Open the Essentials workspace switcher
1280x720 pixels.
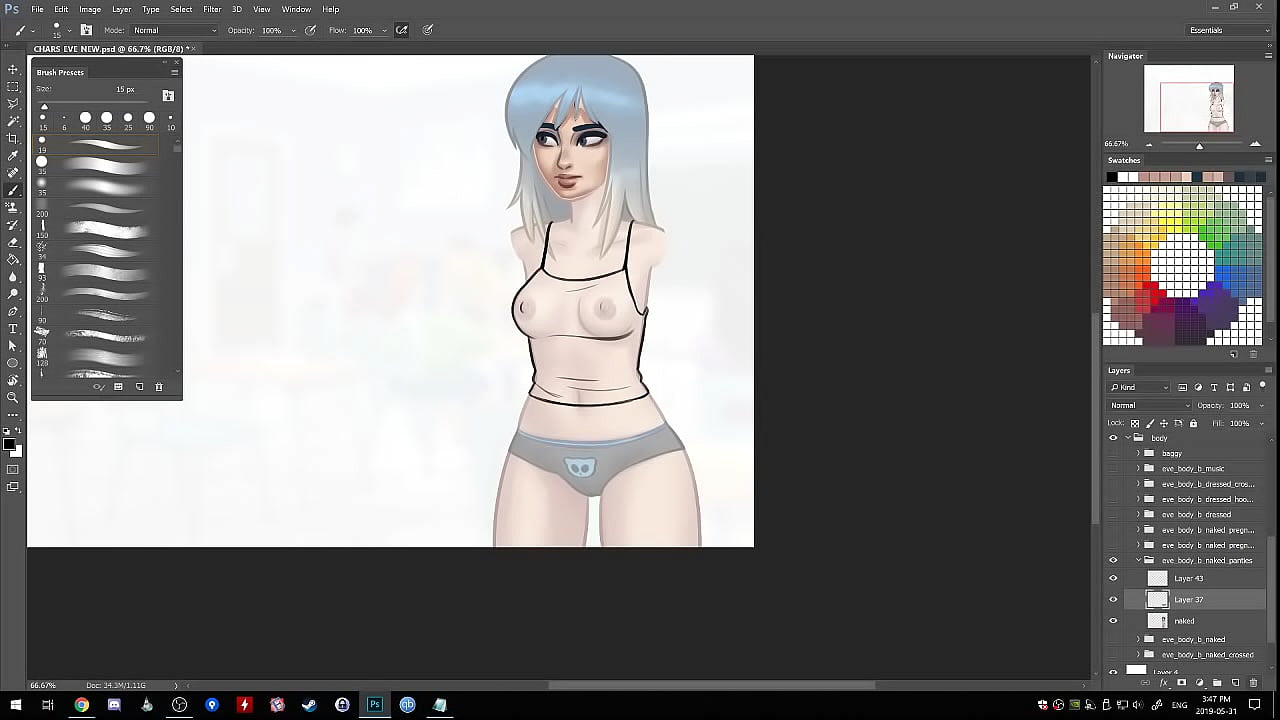pos(1228,30)
